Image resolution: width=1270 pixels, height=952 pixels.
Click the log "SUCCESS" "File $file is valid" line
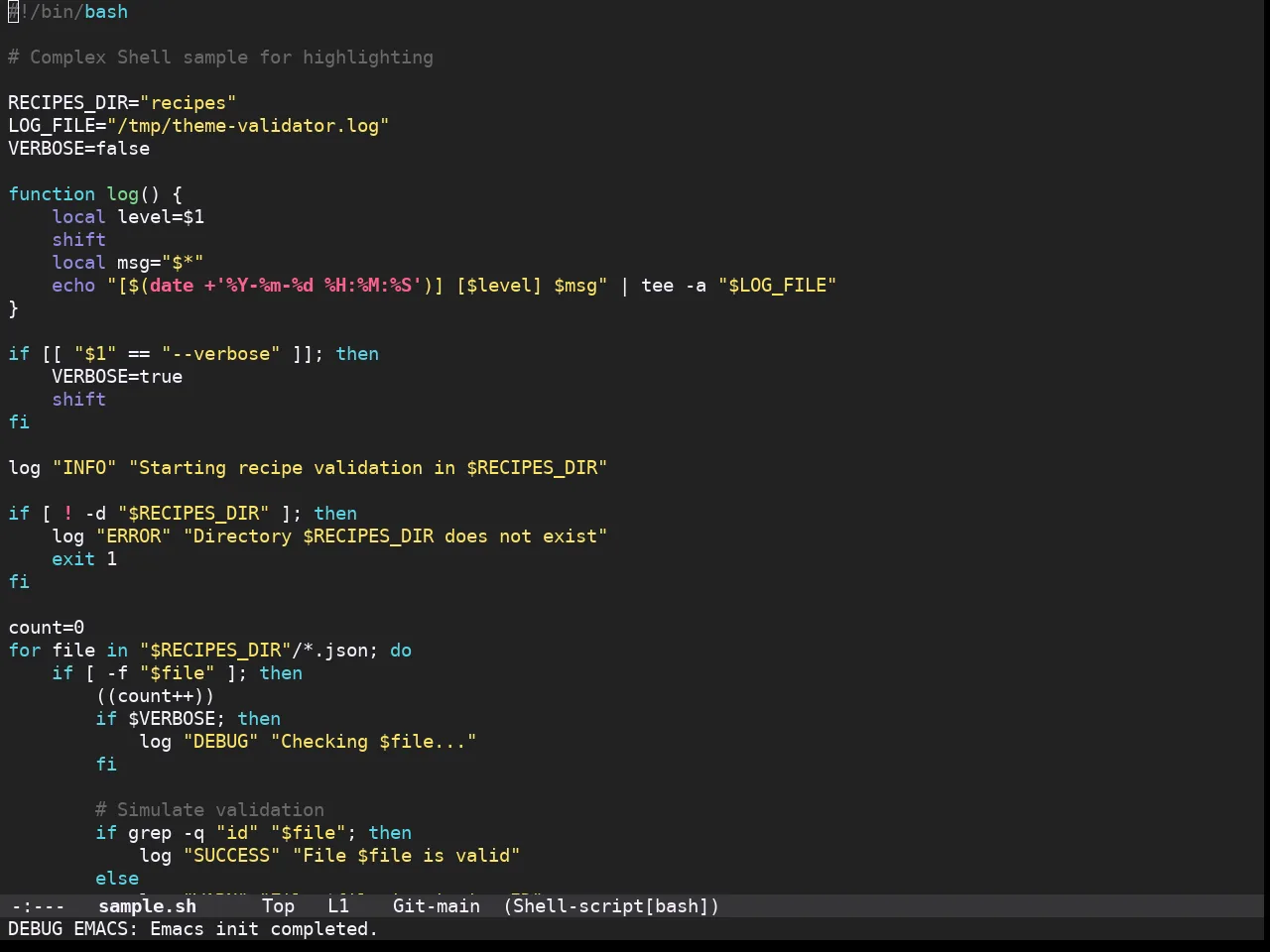click(329, 856)
